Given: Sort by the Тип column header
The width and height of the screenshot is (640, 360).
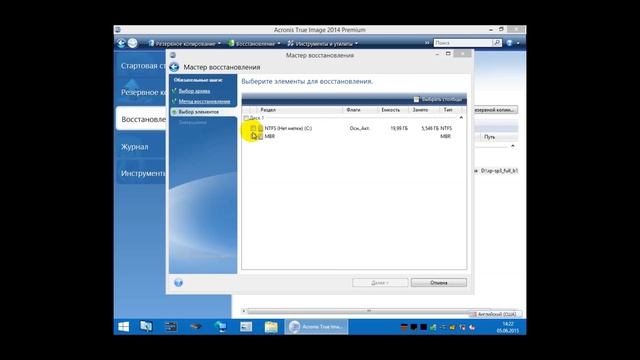Looking at the screenshot, I should 451,110.
